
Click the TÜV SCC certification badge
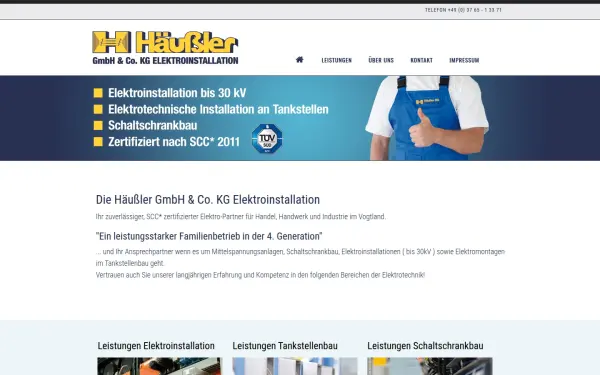tap(267, 139)
